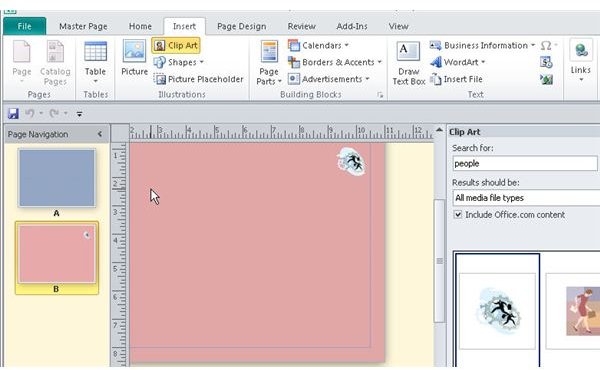Open the All media file types combo box
600x370 pixels.
(526, 198)
